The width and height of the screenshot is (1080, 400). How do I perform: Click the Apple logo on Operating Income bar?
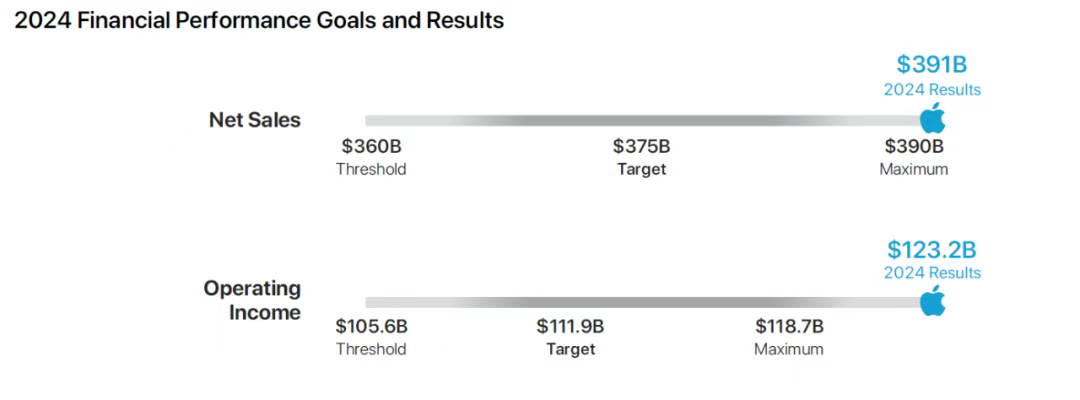932,299
